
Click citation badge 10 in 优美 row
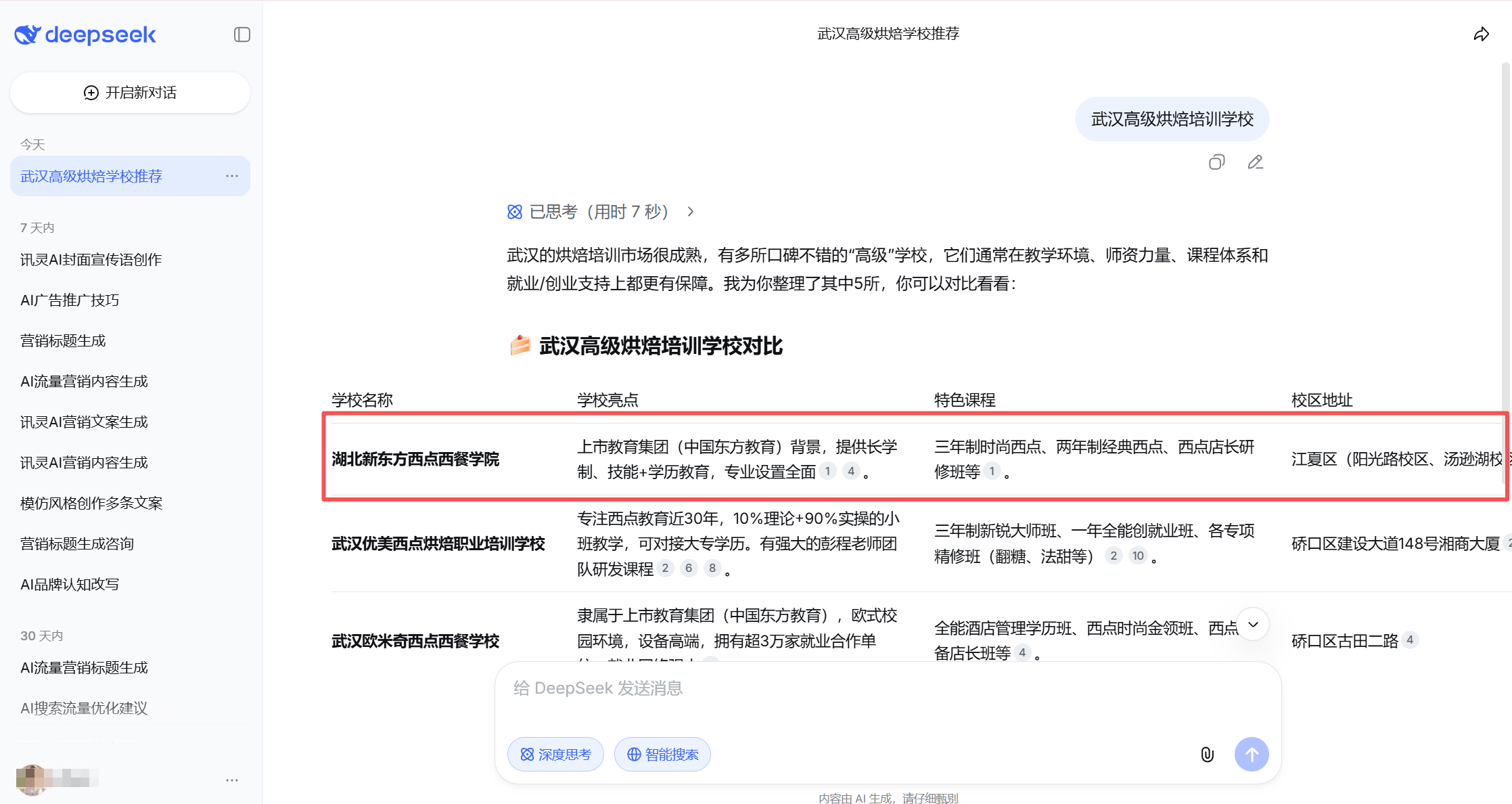click(x=1138, y=556)
